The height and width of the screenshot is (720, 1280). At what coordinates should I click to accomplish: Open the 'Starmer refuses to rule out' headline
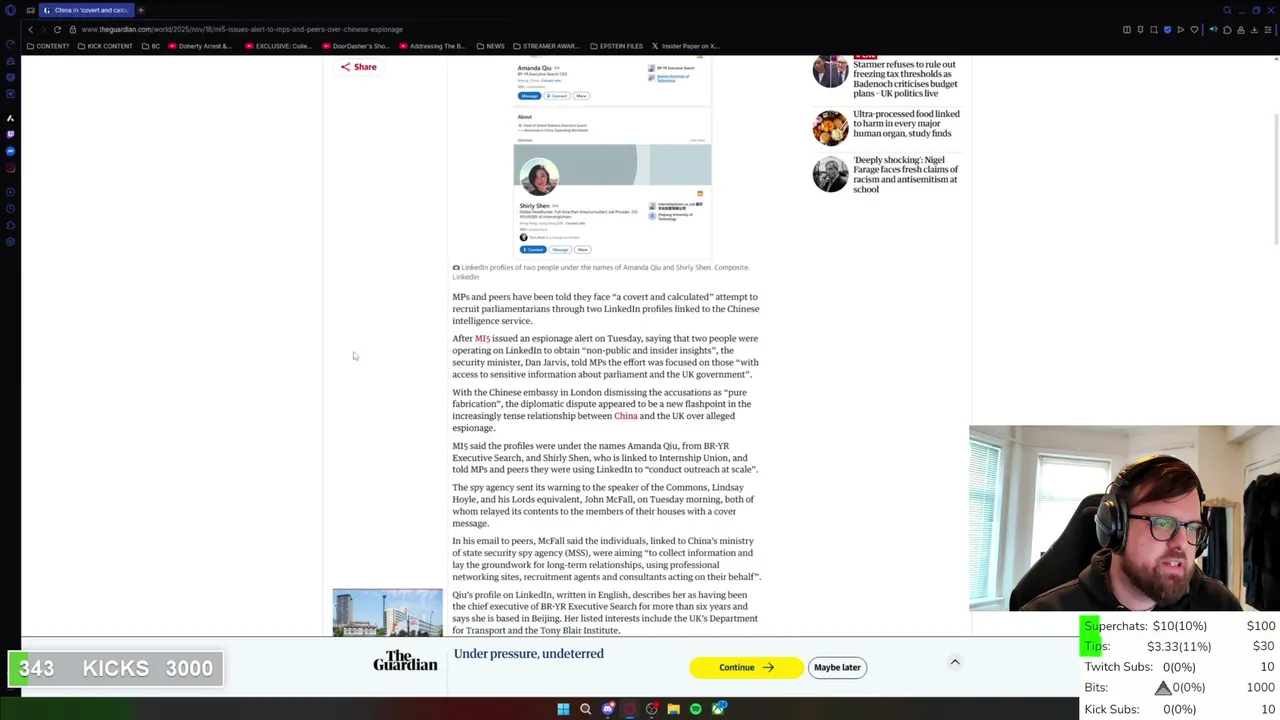pos(905,79)
